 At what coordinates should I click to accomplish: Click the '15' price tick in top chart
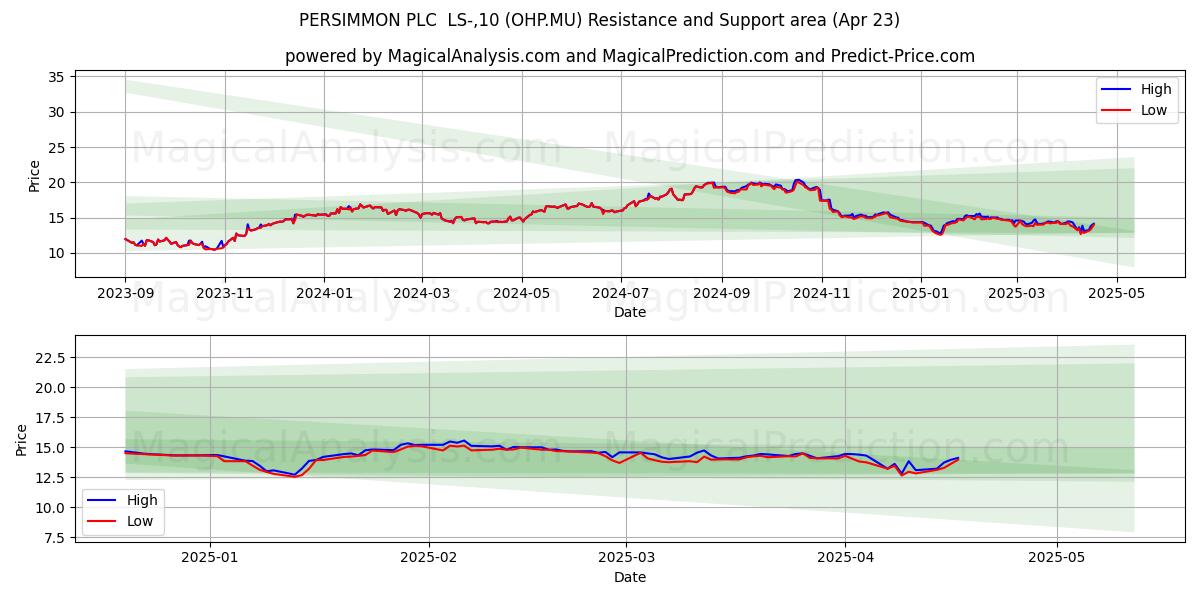[56, 218]
